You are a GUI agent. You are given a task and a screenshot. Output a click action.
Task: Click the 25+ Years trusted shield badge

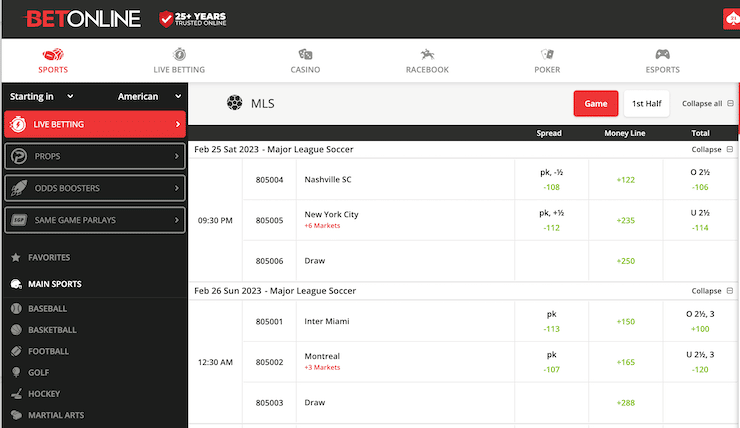pyautogui.click(x=193, y=19)
